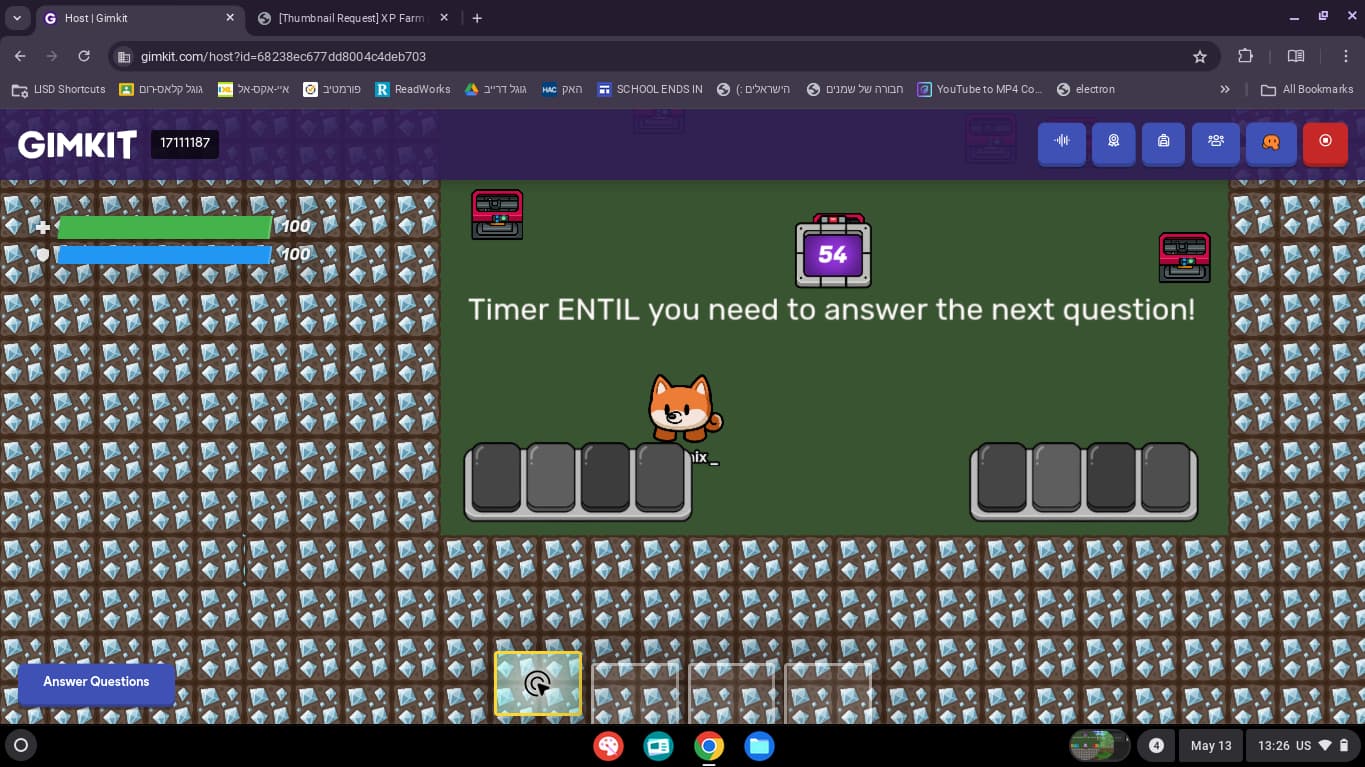
Task: Open the browser side panel icon
Action: point(1296,56)
